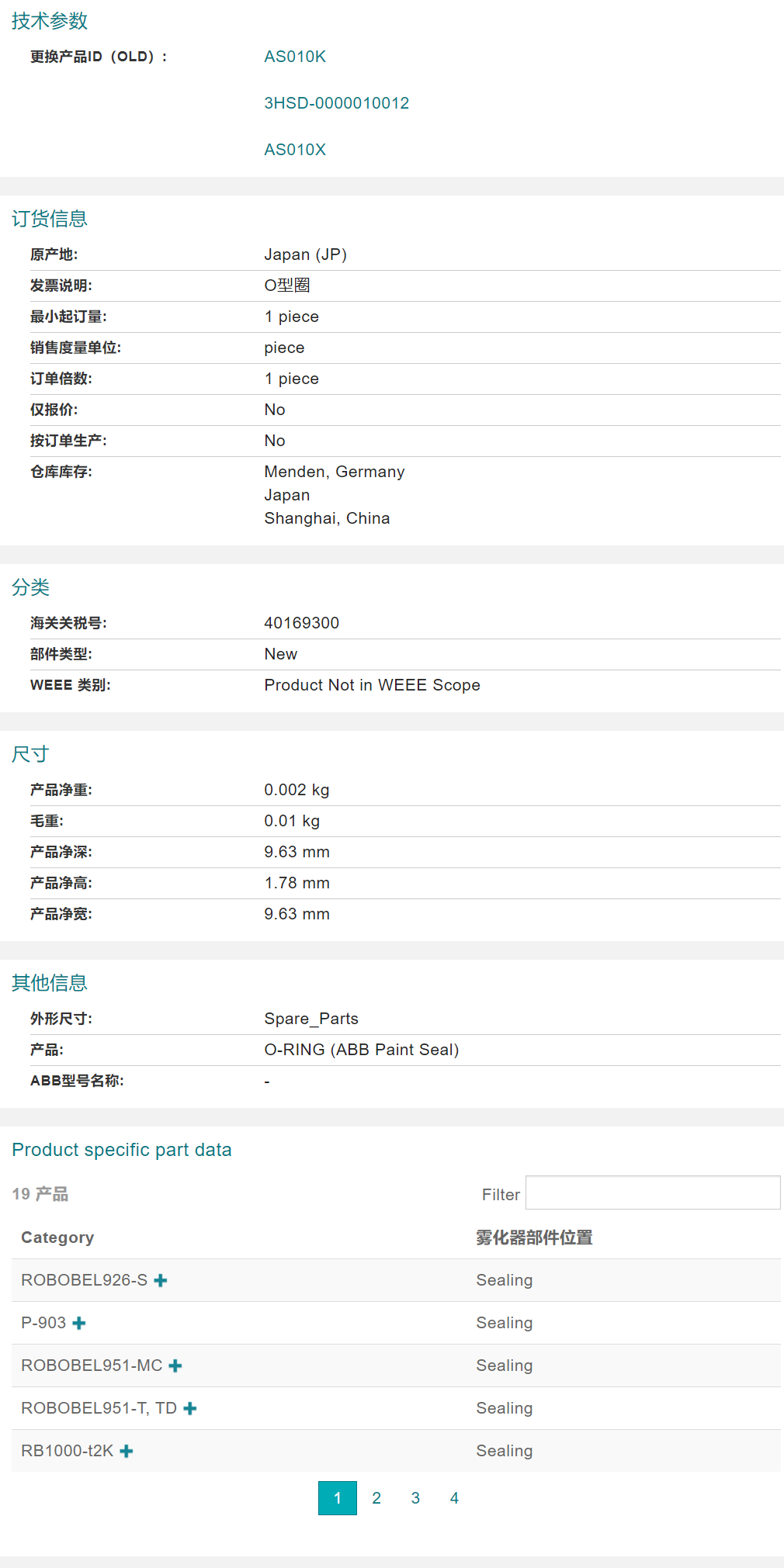Select current page 1 button

pos(338,1498)
